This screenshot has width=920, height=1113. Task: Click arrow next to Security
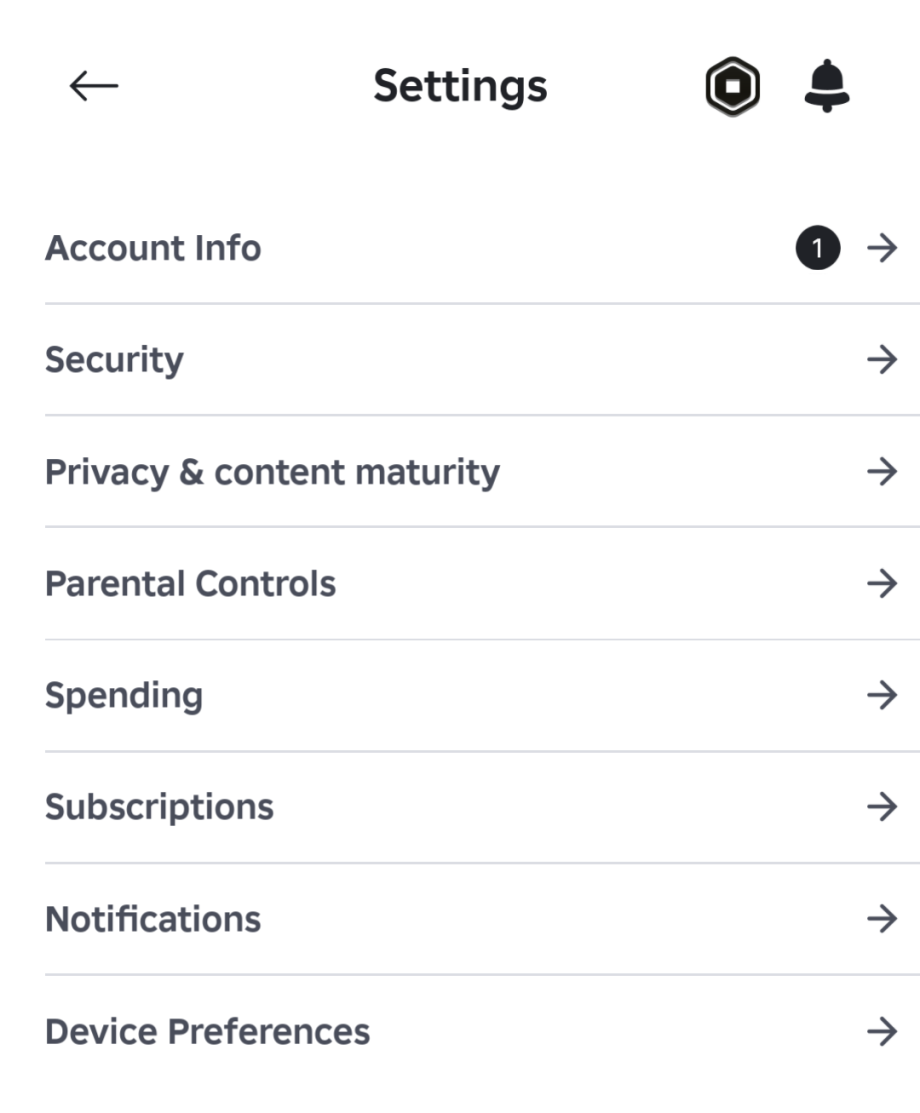pos(882,360)
